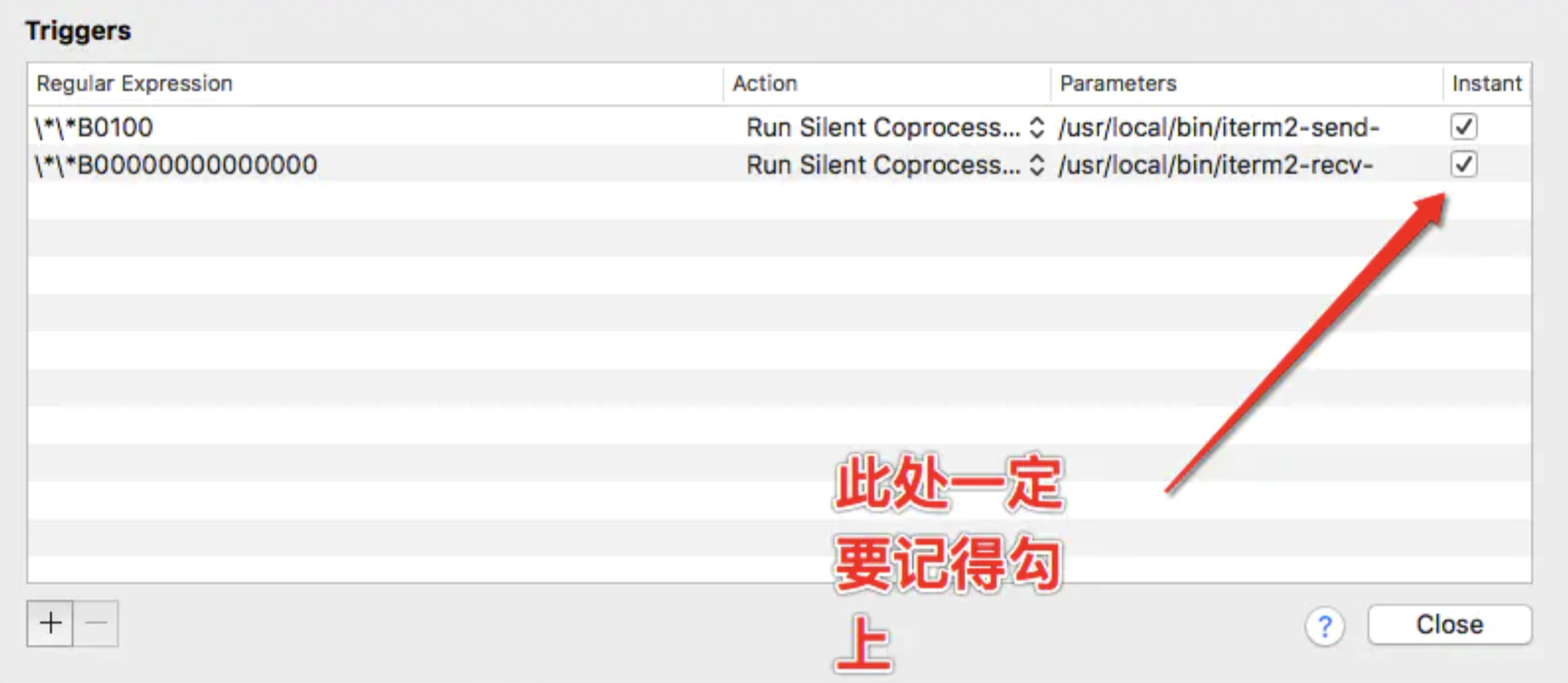Image resolution: width=1568 pixels, height=683 pixels.
Task: Toggle Instant checkbox for the B00000000000000 trigger
Action: coord(1464,164)
